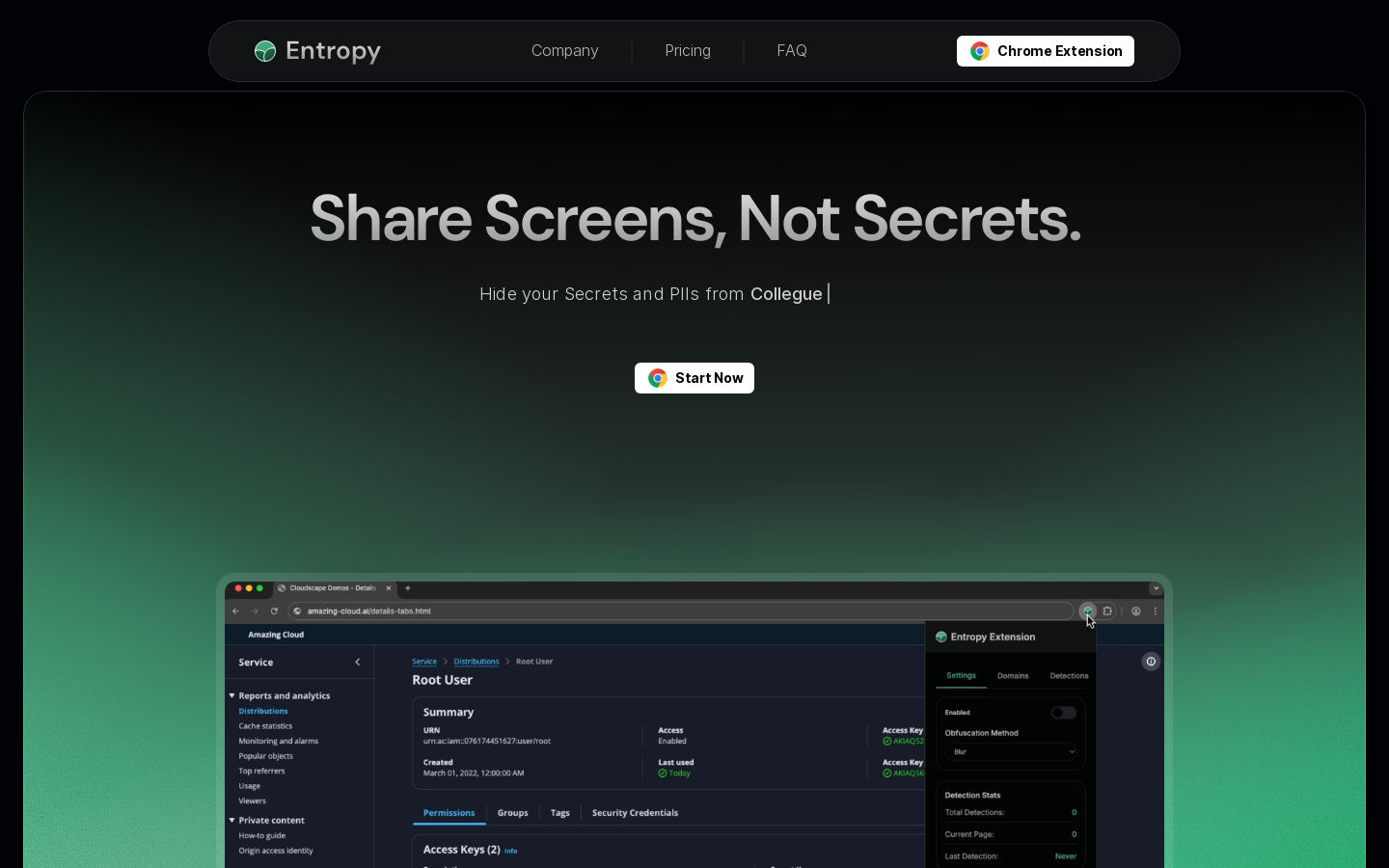The image size is (1389, 868).
Task: Open the puzzle-piece extensions icon
Action: [x=1107, y=610]
